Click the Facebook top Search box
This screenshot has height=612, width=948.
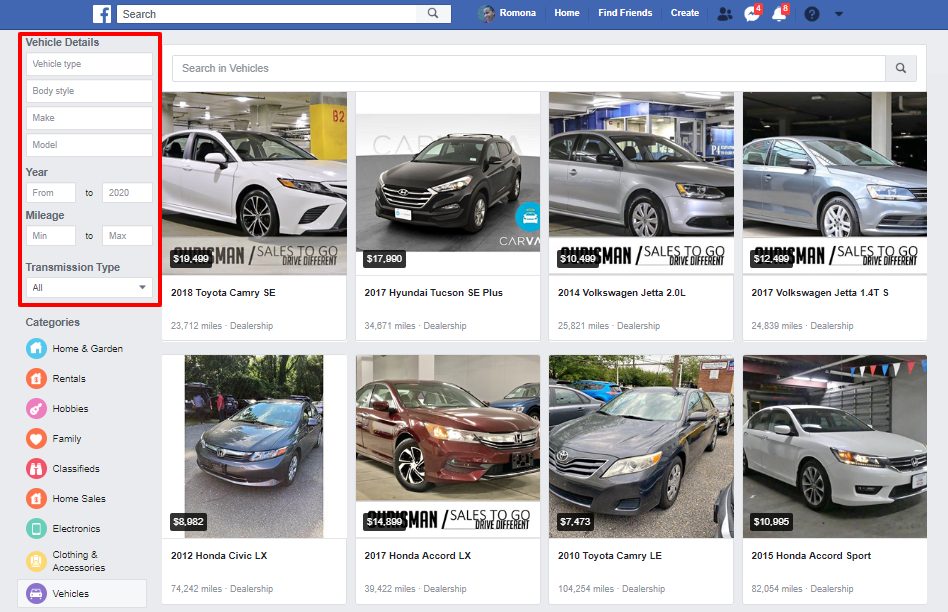(267, 13)
